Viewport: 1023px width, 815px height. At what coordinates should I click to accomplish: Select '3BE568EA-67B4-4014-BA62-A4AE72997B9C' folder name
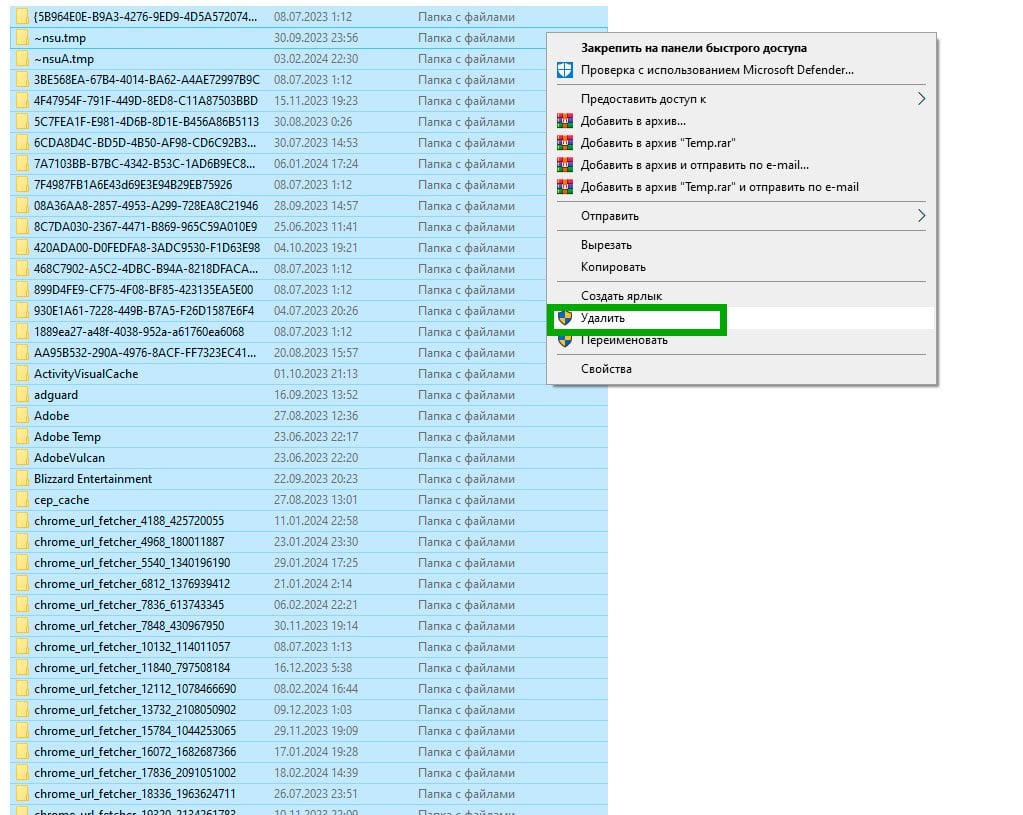[147, 80]
